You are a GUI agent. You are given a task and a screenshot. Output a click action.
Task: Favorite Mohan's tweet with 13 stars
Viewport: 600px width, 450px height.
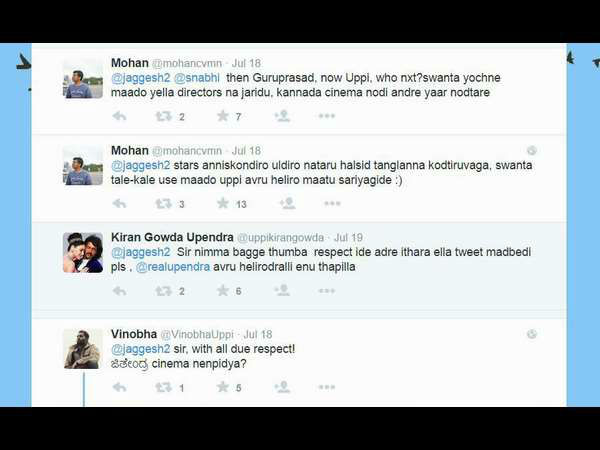tap(223, 203)
